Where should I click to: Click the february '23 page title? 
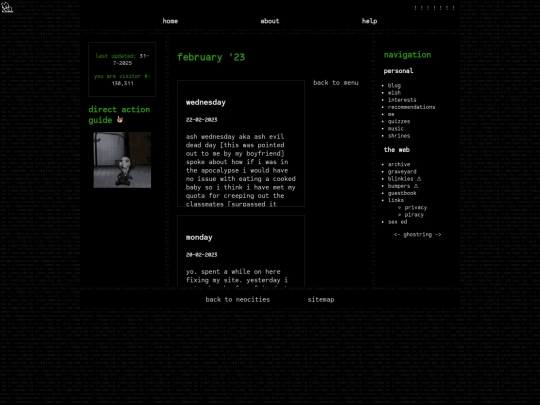click(x=211, y=57)
